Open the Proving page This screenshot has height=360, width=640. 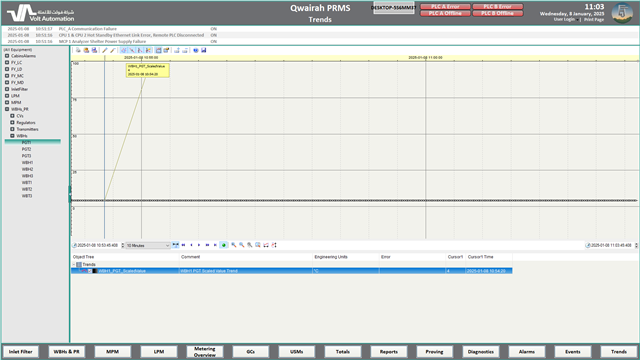point(434,351)
